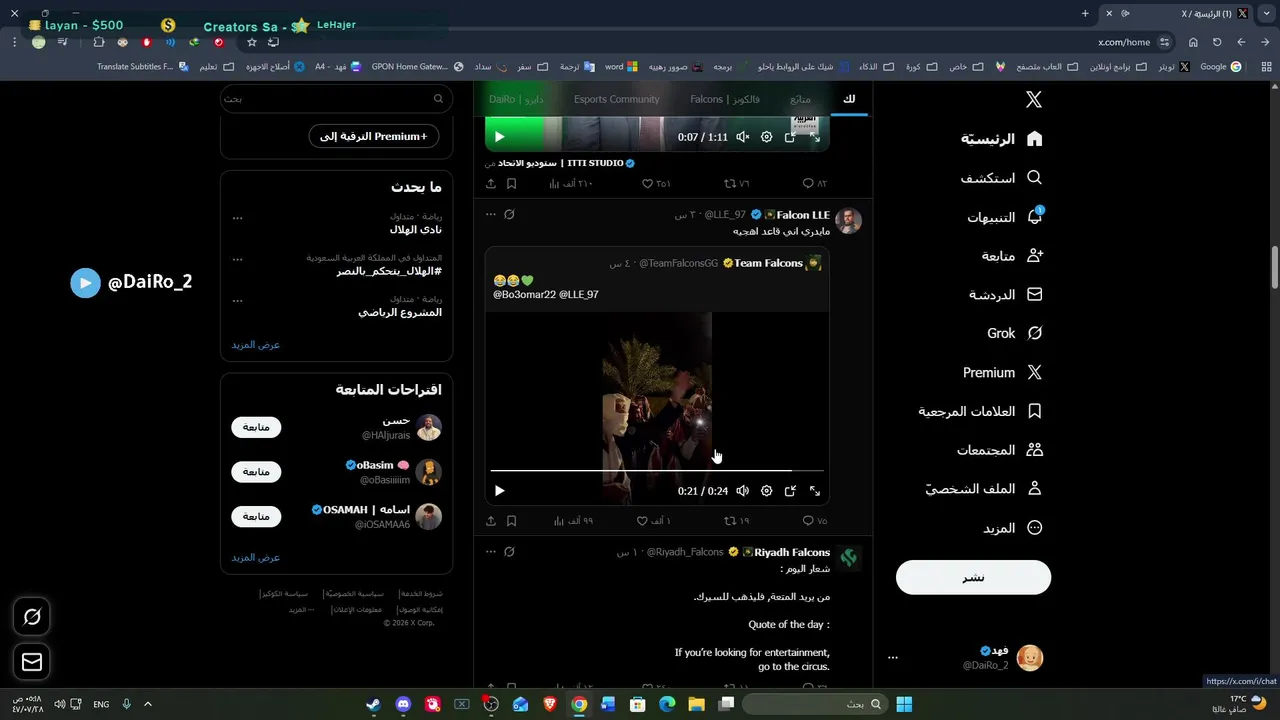
Task: Enter fullscreen on the 0:24 video
Action: [x=814, y=491]
